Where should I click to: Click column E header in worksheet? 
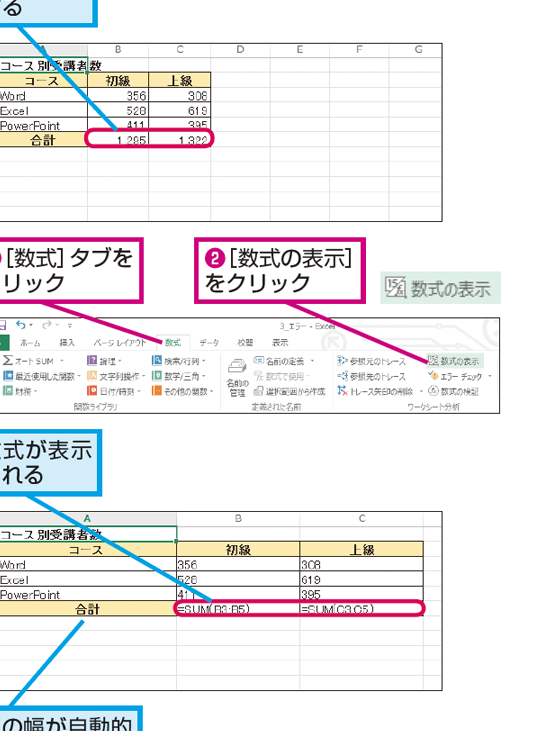[x=300, y=49]
